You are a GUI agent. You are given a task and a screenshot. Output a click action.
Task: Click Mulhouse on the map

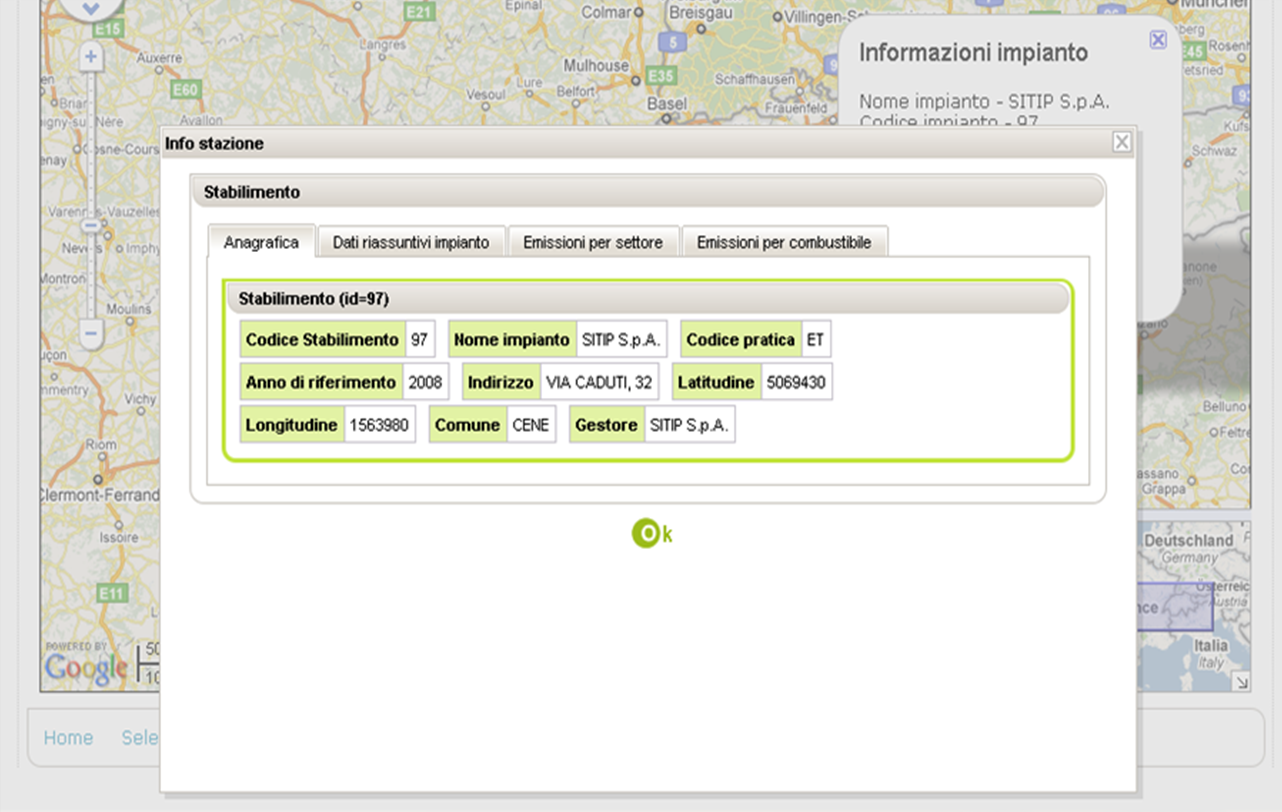tap(596, 65)
